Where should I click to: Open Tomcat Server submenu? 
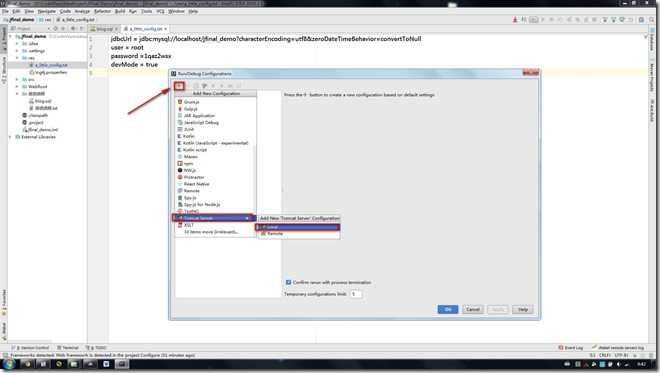(x=214, y=218)
